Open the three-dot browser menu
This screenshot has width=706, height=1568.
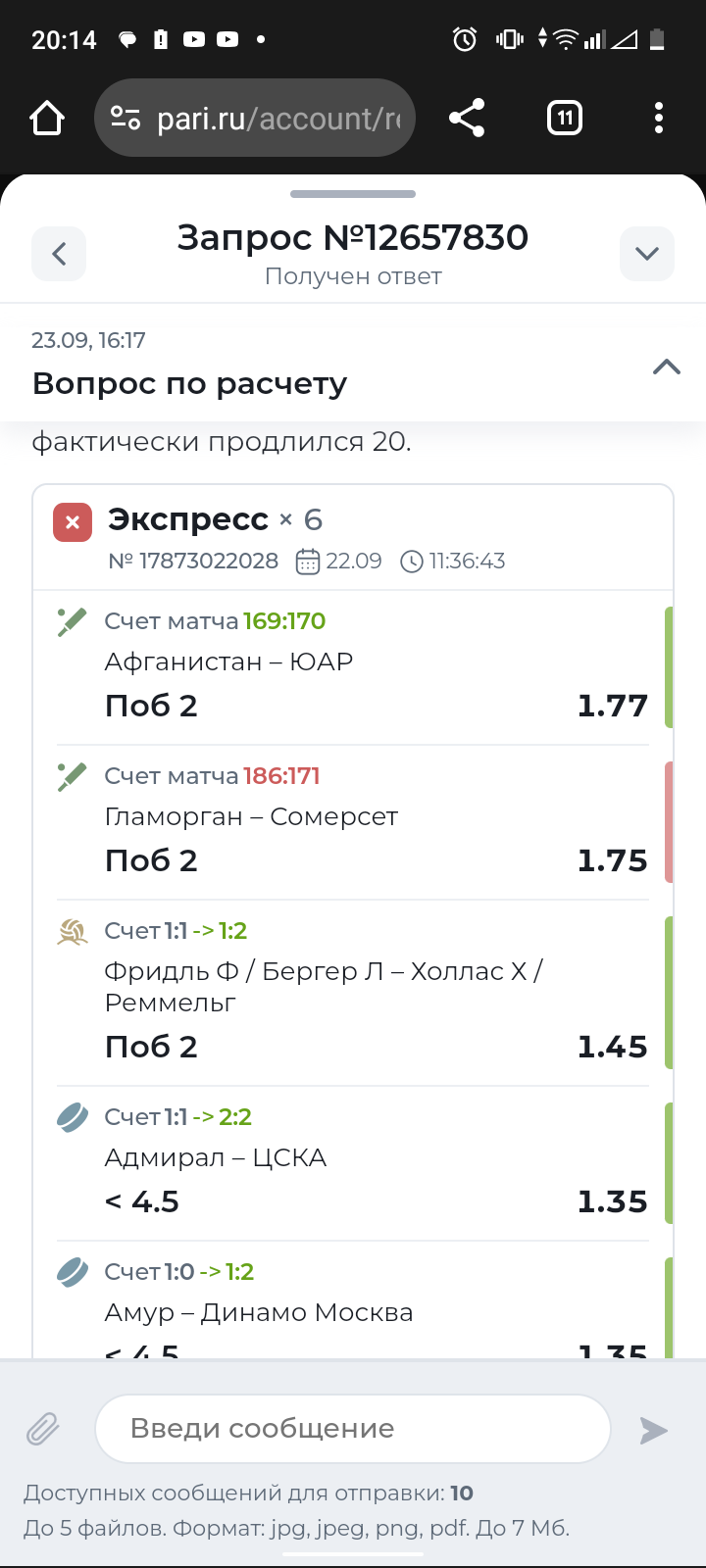tap(659, 119)
